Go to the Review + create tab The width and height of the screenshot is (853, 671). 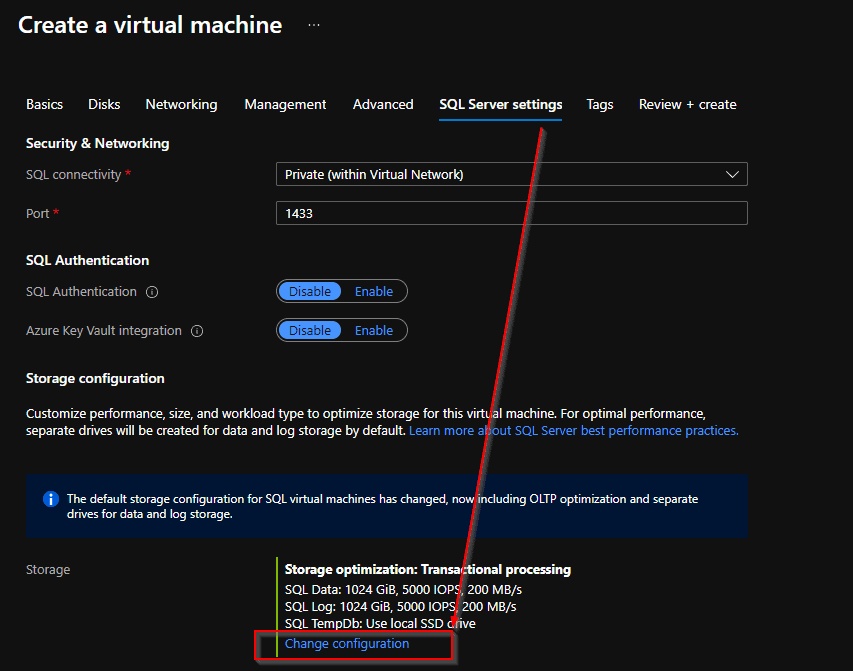coord(687,104)
